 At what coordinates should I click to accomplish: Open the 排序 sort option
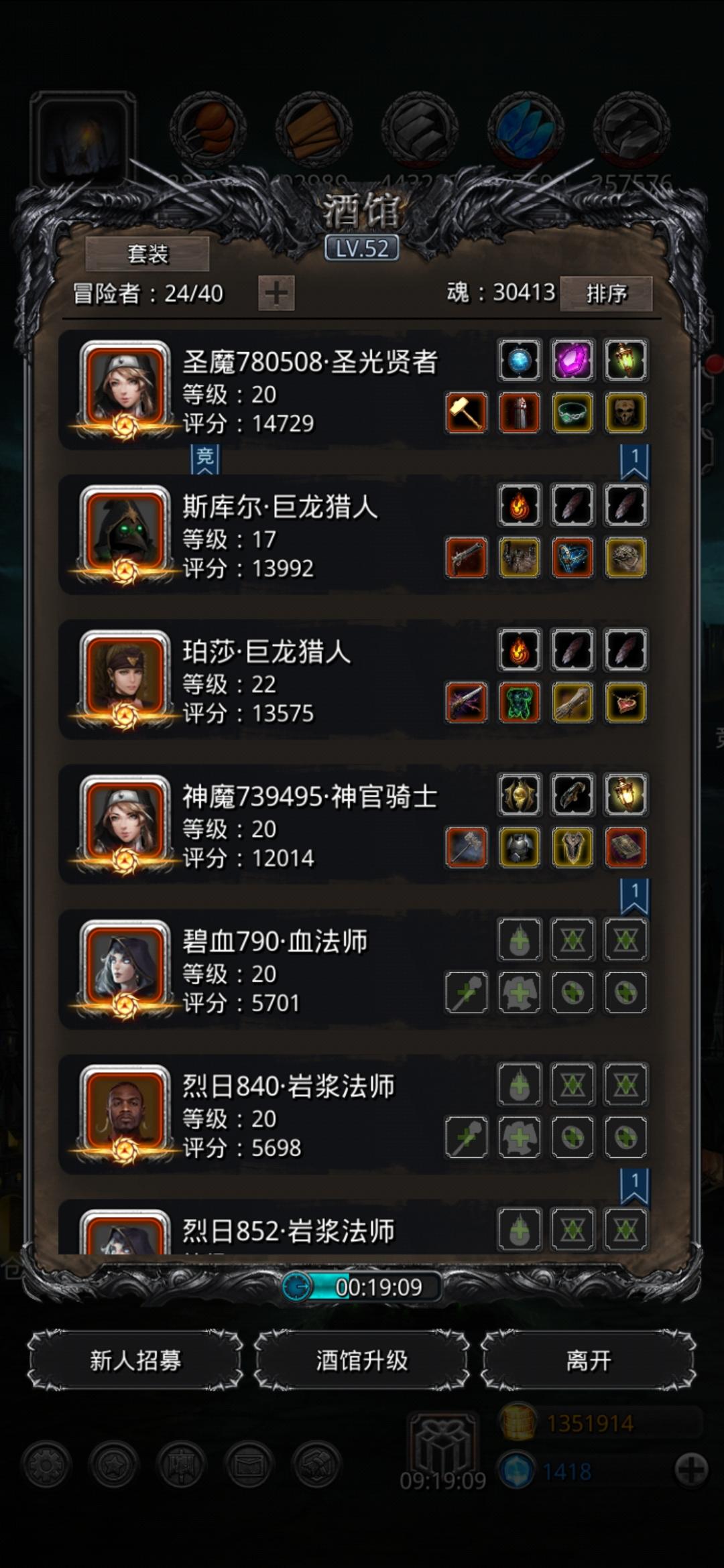pos(606,293)
